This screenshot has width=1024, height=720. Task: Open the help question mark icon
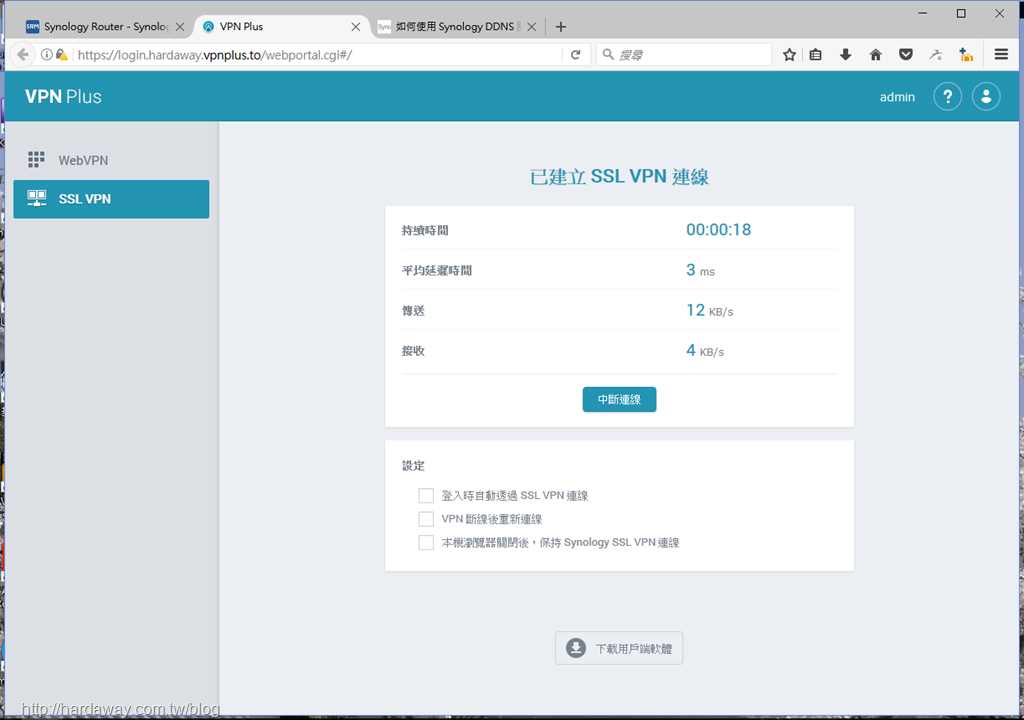point(947,97)
